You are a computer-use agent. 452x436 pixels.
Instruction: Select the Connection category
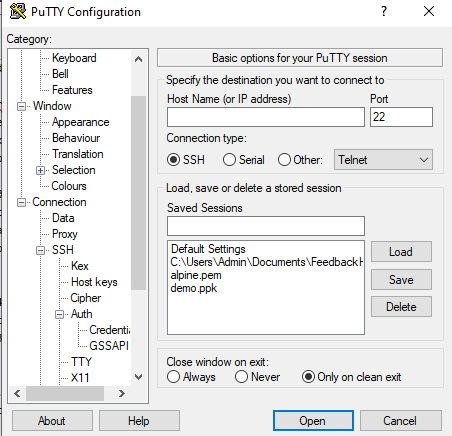(59, 202)
